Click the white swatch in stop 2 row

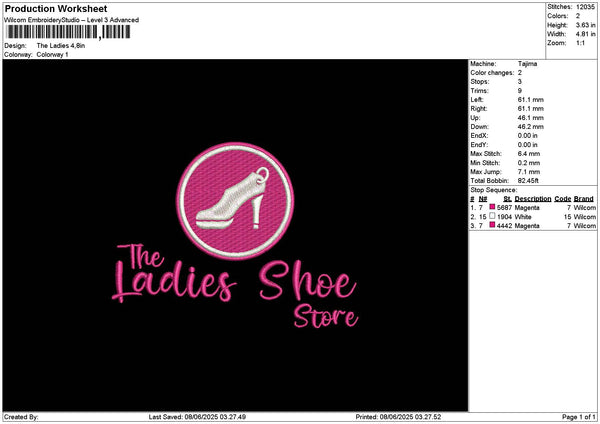pos(492,216)
